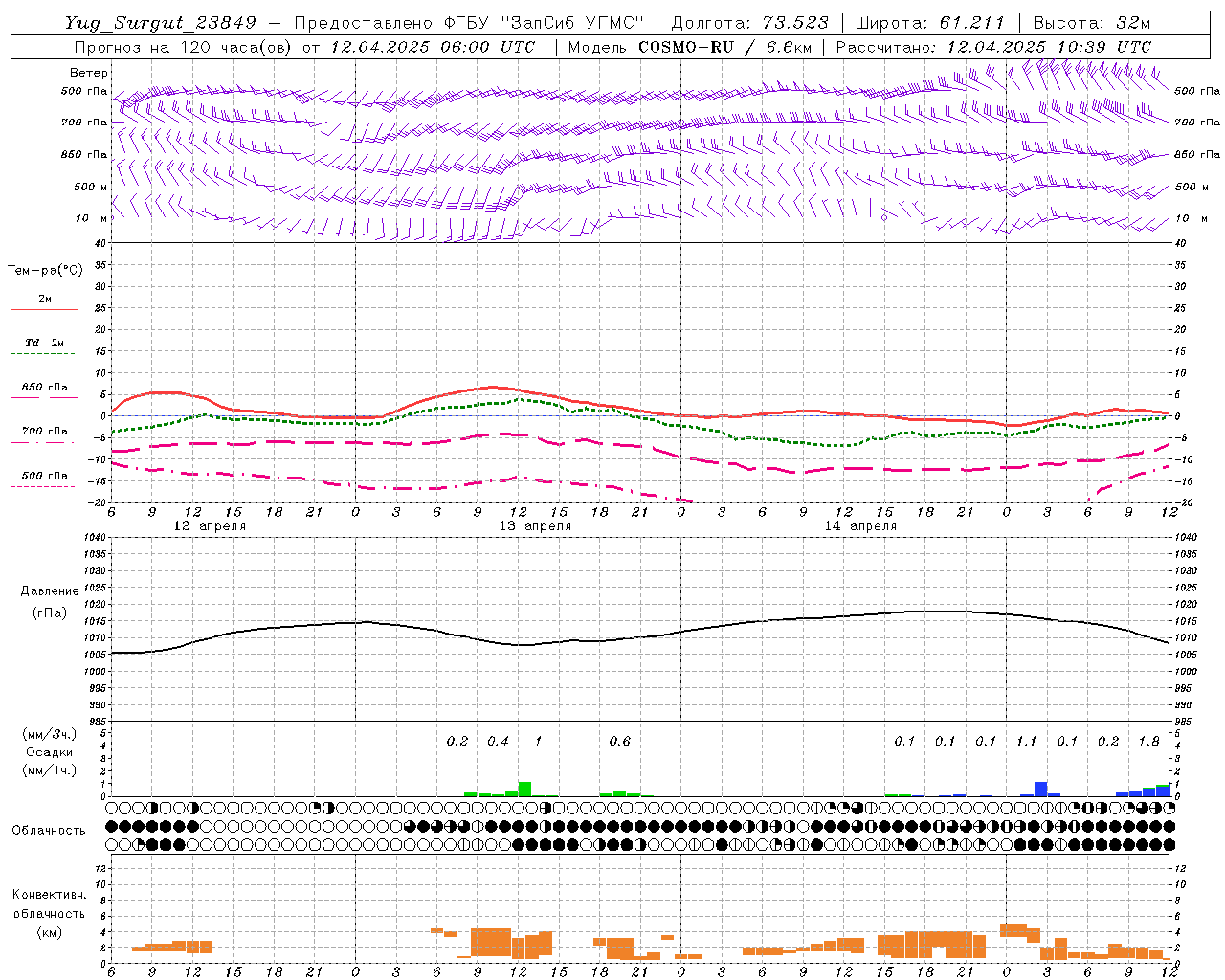Click the 12 апреля date label

(x=209, y=526)
